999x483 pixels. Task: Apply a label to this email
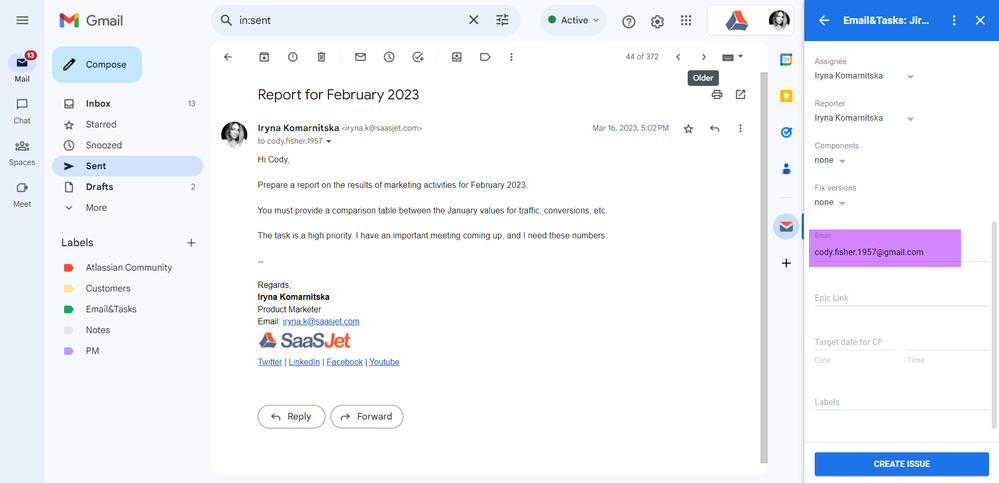(485, 57)
